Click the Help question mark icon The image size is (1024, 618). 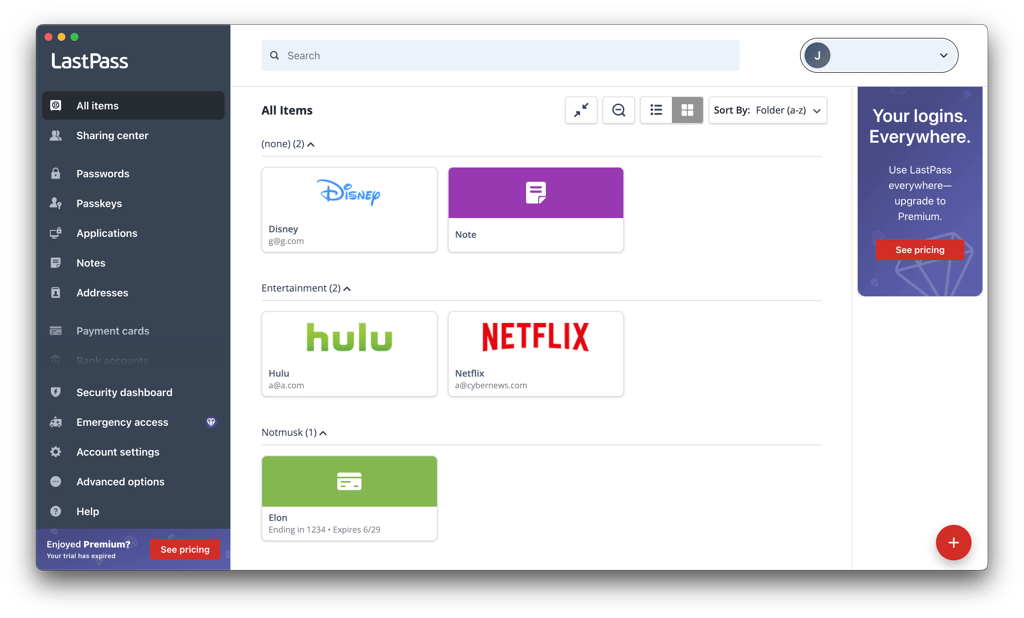tap(56, 512)
